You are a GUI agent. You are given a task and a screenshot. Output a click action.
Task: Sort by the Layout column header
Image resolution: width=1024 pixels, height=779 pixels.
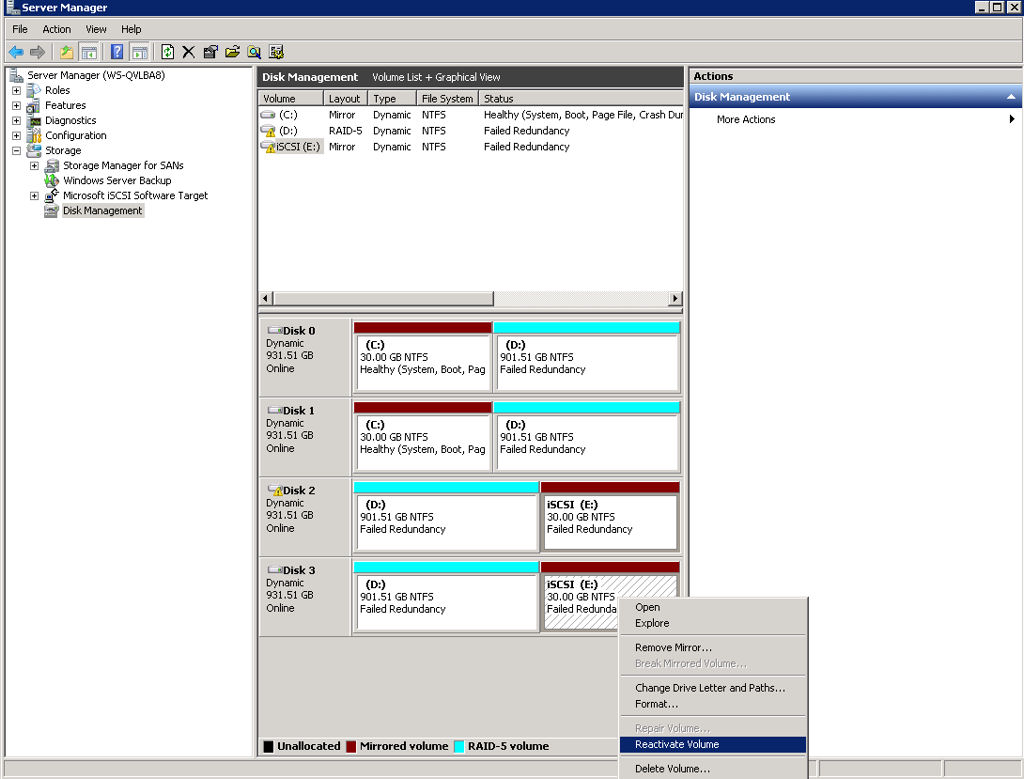coord(345,99)
